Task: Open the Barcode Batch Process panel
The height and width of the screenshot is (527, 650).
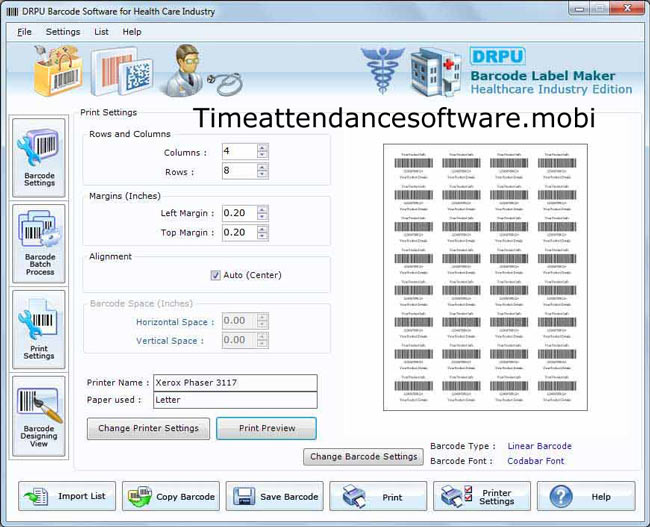Action: pos(39,243)
